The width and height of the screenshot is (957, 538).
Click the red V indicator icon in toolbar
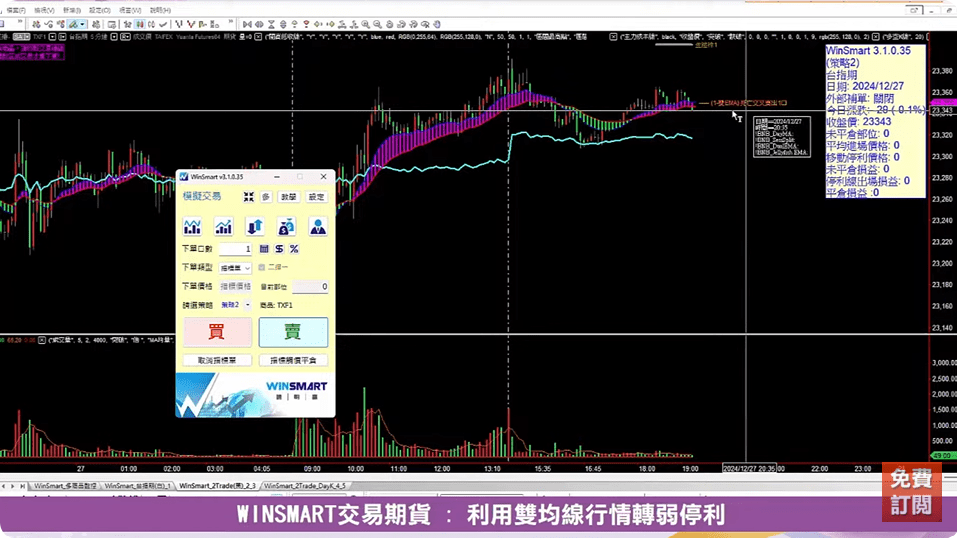tap(191, 24)
